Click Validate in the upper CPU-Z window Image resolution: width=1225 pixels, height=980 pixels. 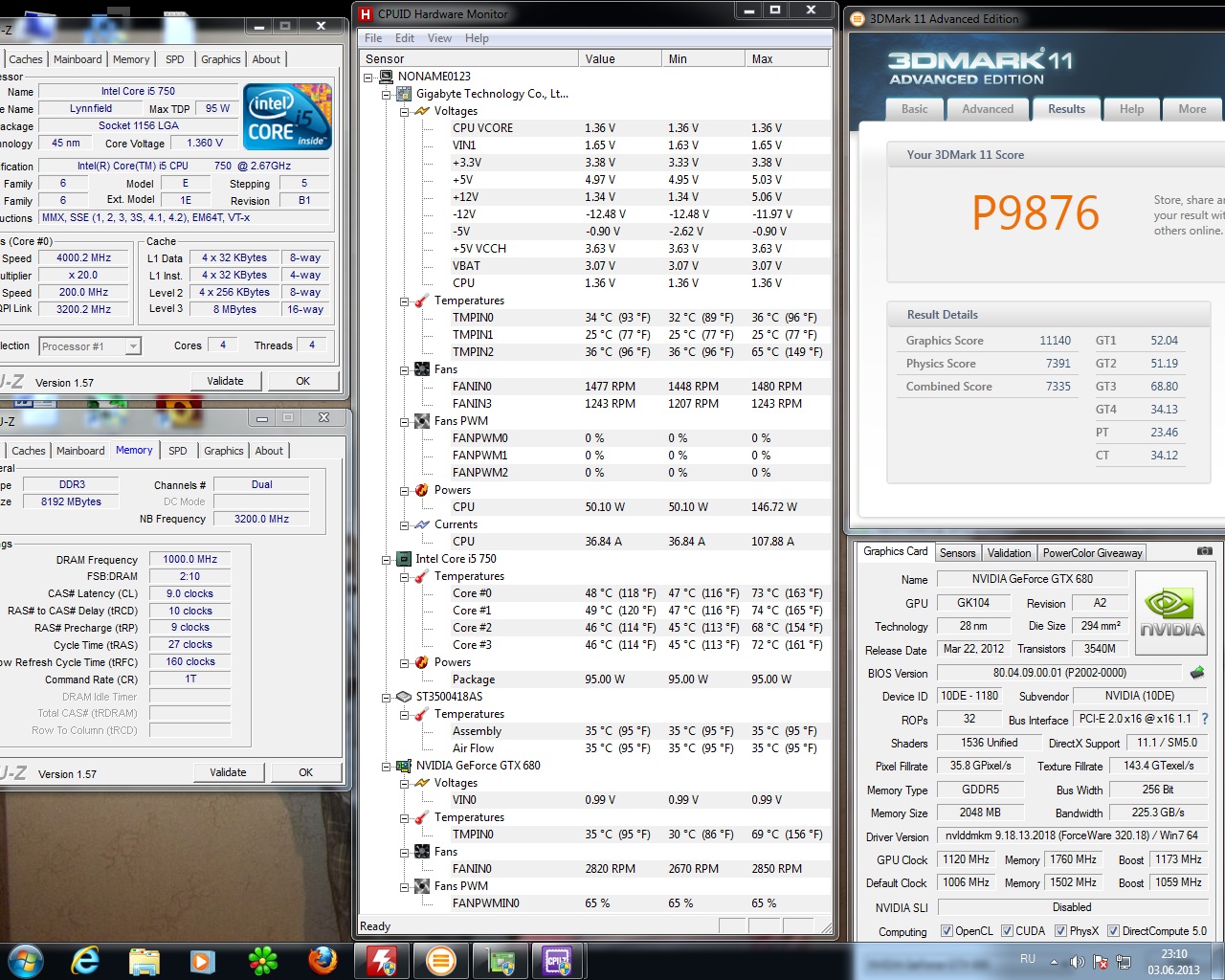(x=225, y=381)
